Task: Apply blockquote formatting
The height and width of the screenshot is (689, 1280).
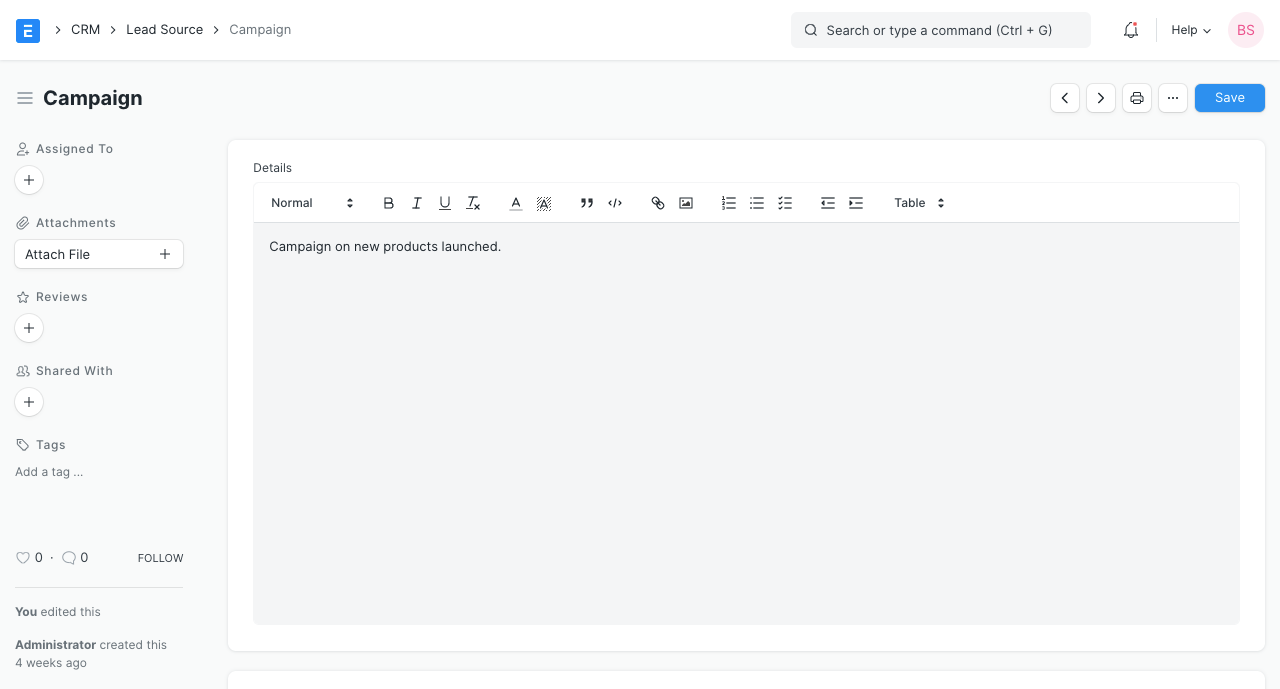Action: click(x=587, y=203)
